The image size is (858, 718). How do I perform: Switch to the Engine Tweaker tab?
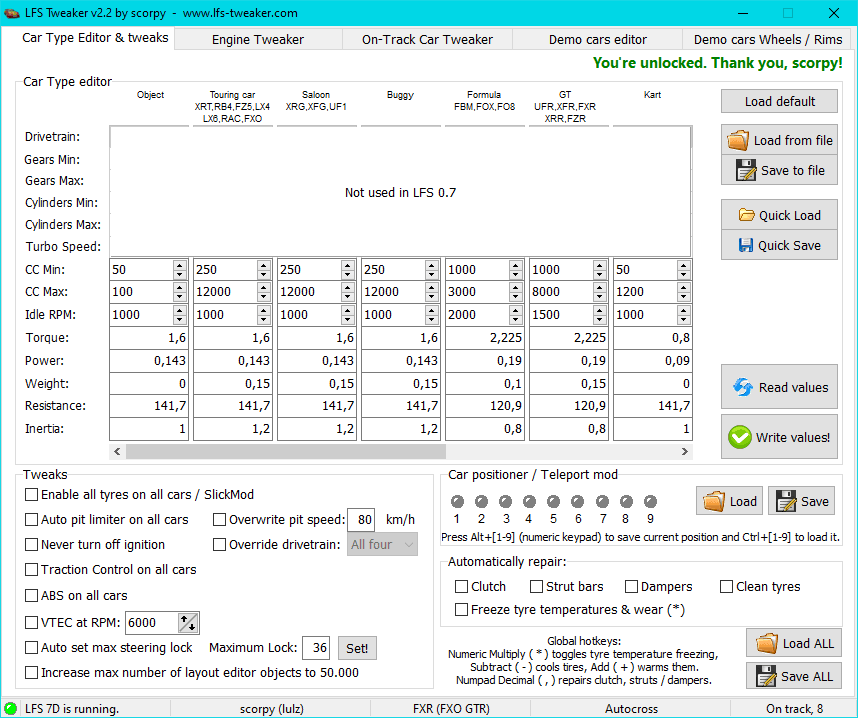pyautogui.click(x=257, y=39)
